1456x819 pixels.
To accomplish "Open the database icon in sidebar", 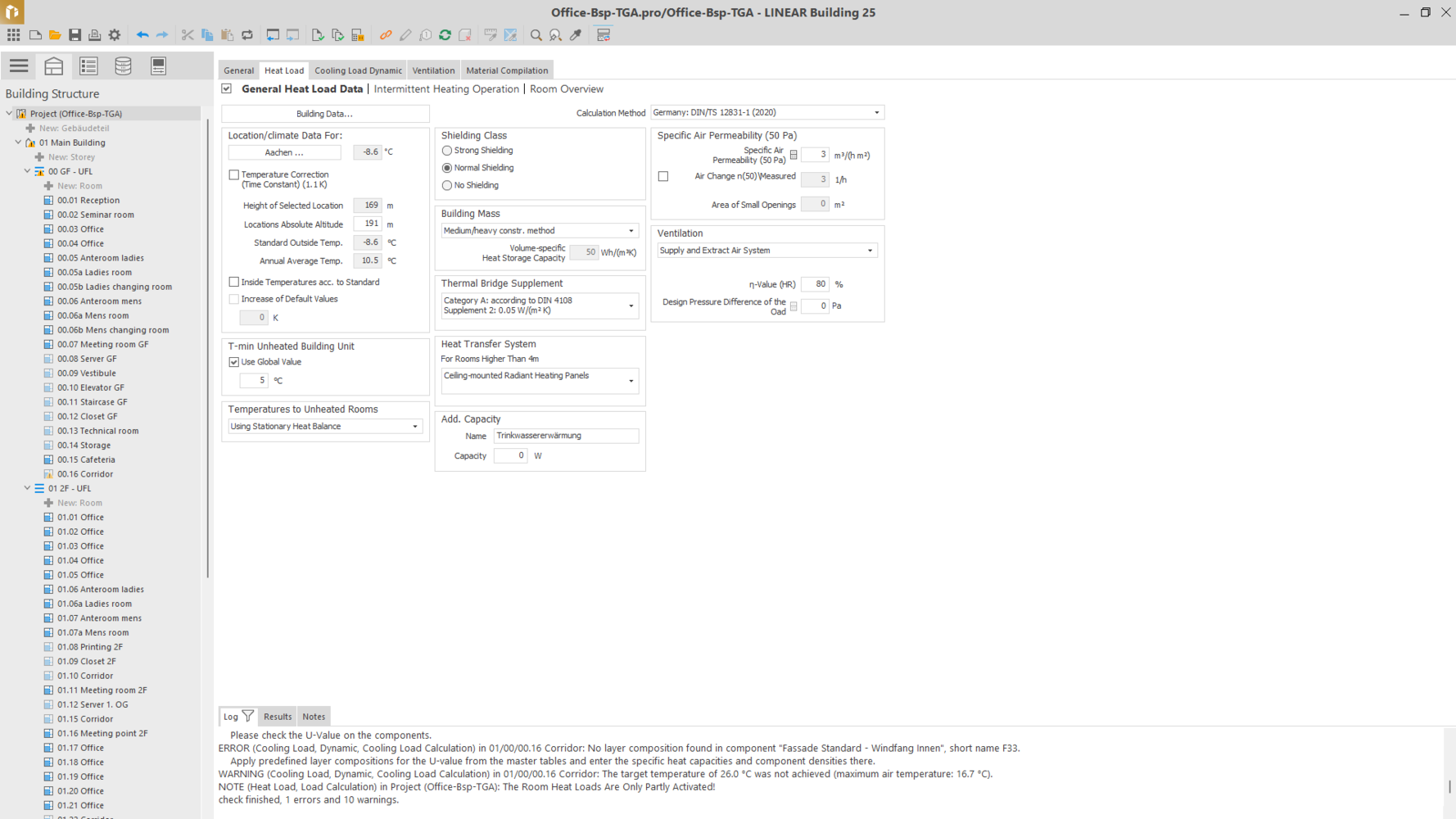I will pyautogui.click(x=123, y=66).
